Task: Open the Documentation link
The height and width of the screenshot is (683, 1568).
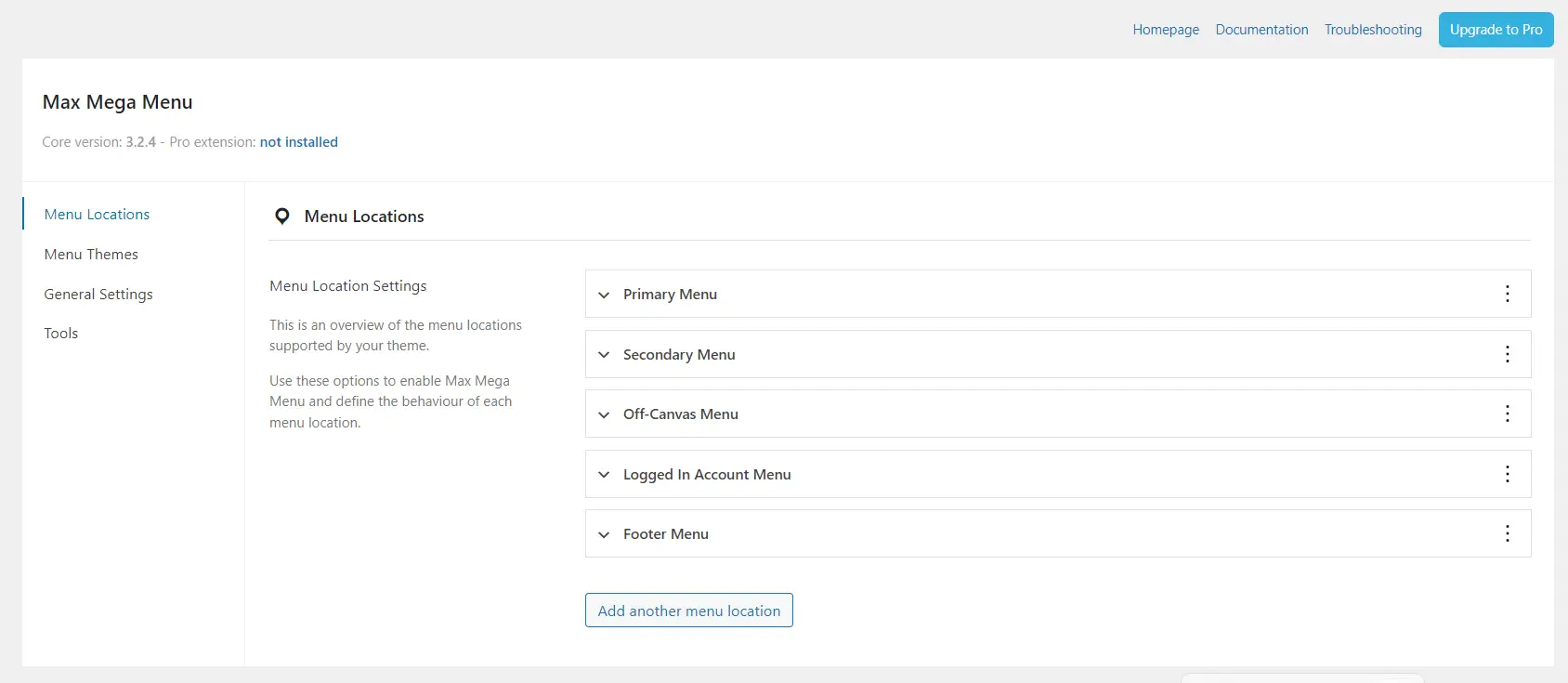Action: pyautogui.click(x=1261, y=30)
